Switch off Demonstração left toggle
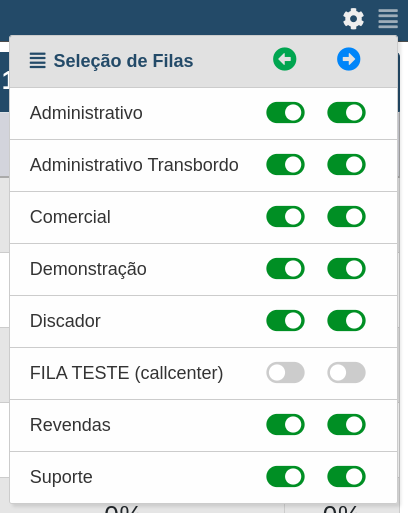Viewport: 408px width, 513px height. point(285,269)
